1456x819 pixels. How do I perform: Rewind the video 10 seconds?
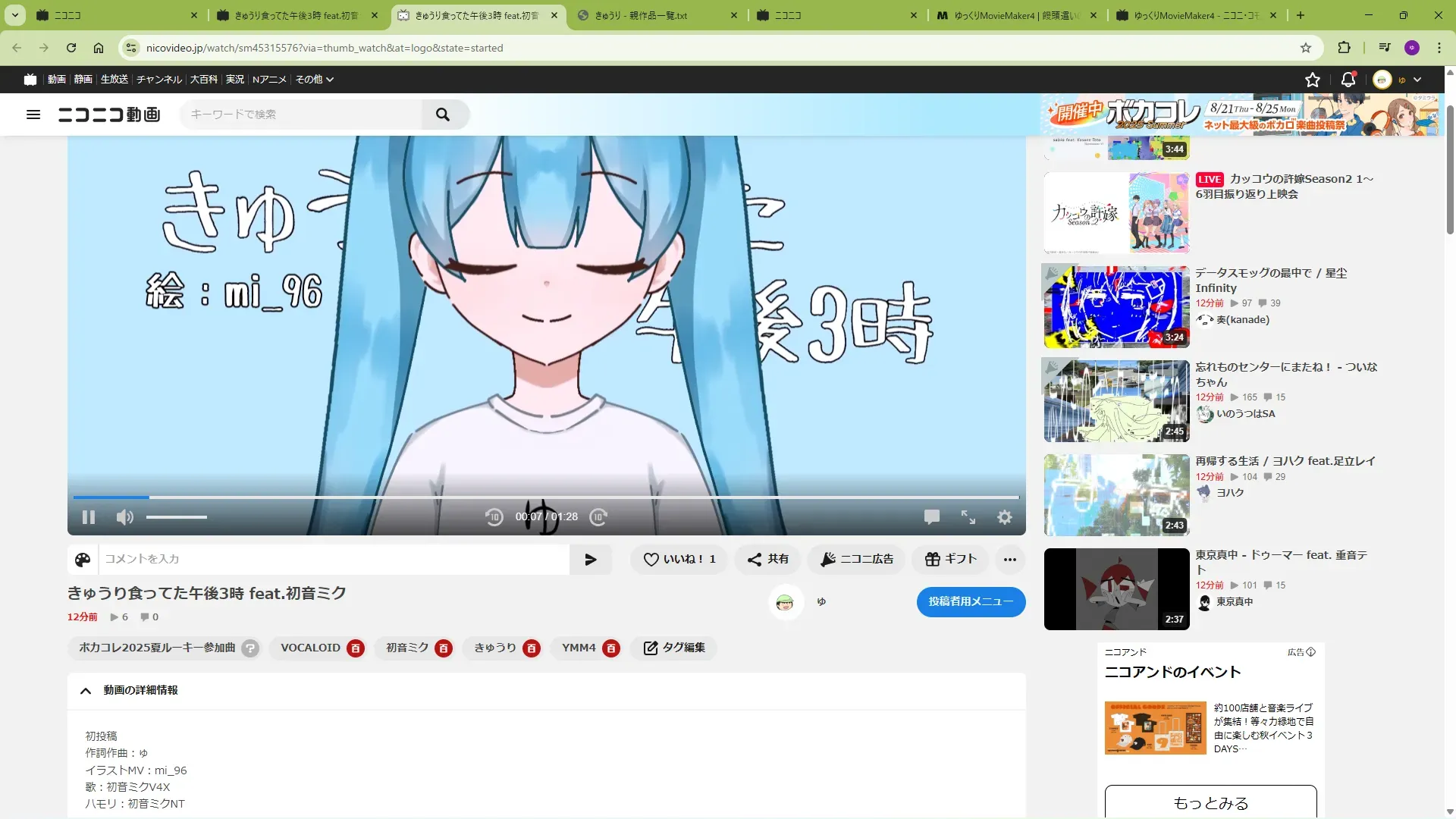tap(494, 517)
